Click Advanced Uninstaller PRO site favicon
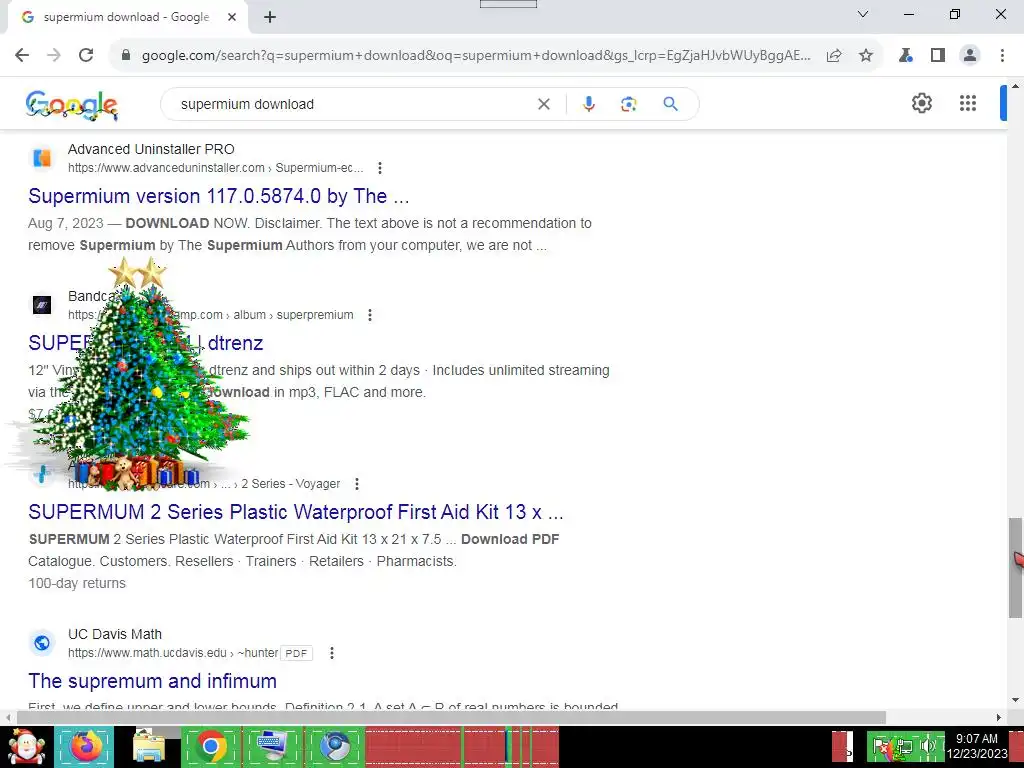 pyautogui.click(x=42, y=158)
